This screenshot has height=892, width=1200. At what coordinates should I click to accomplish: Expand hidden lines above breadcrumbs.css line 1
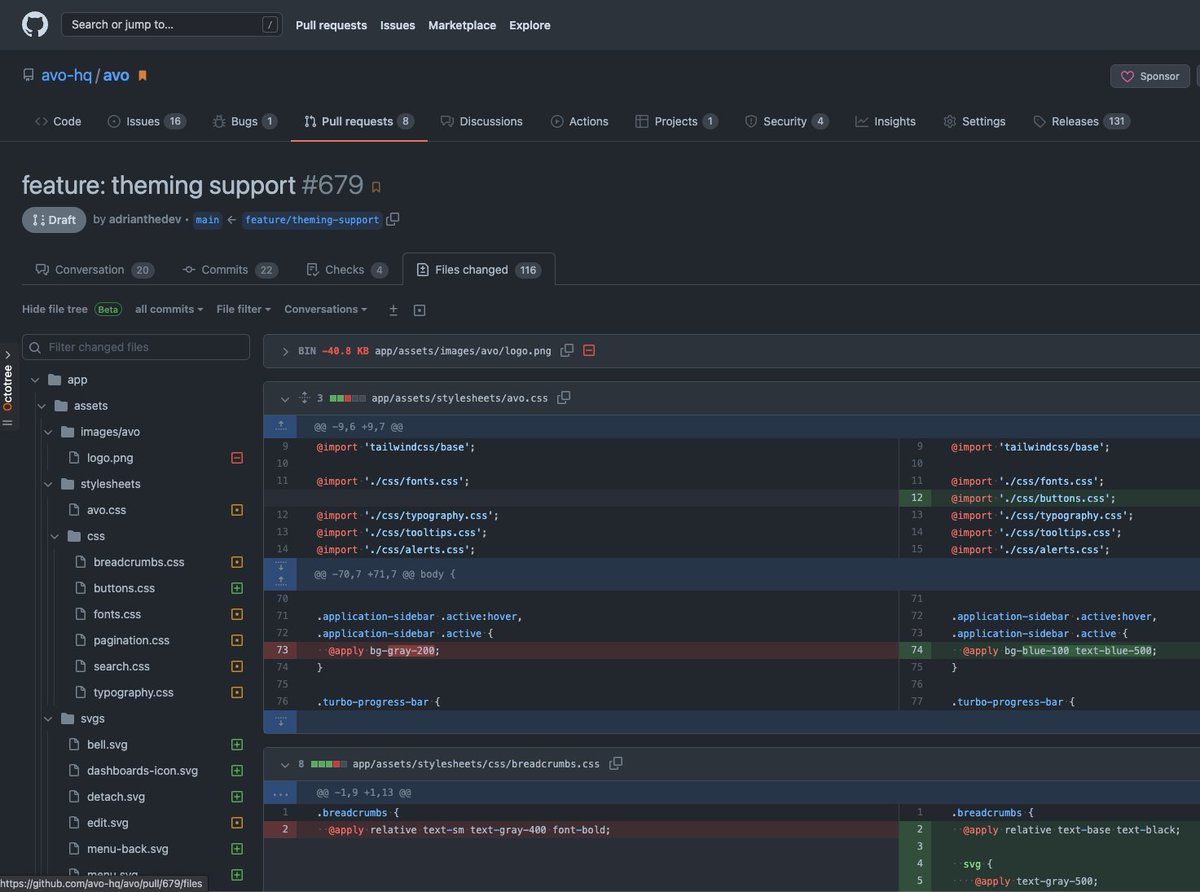click(280, 793)
